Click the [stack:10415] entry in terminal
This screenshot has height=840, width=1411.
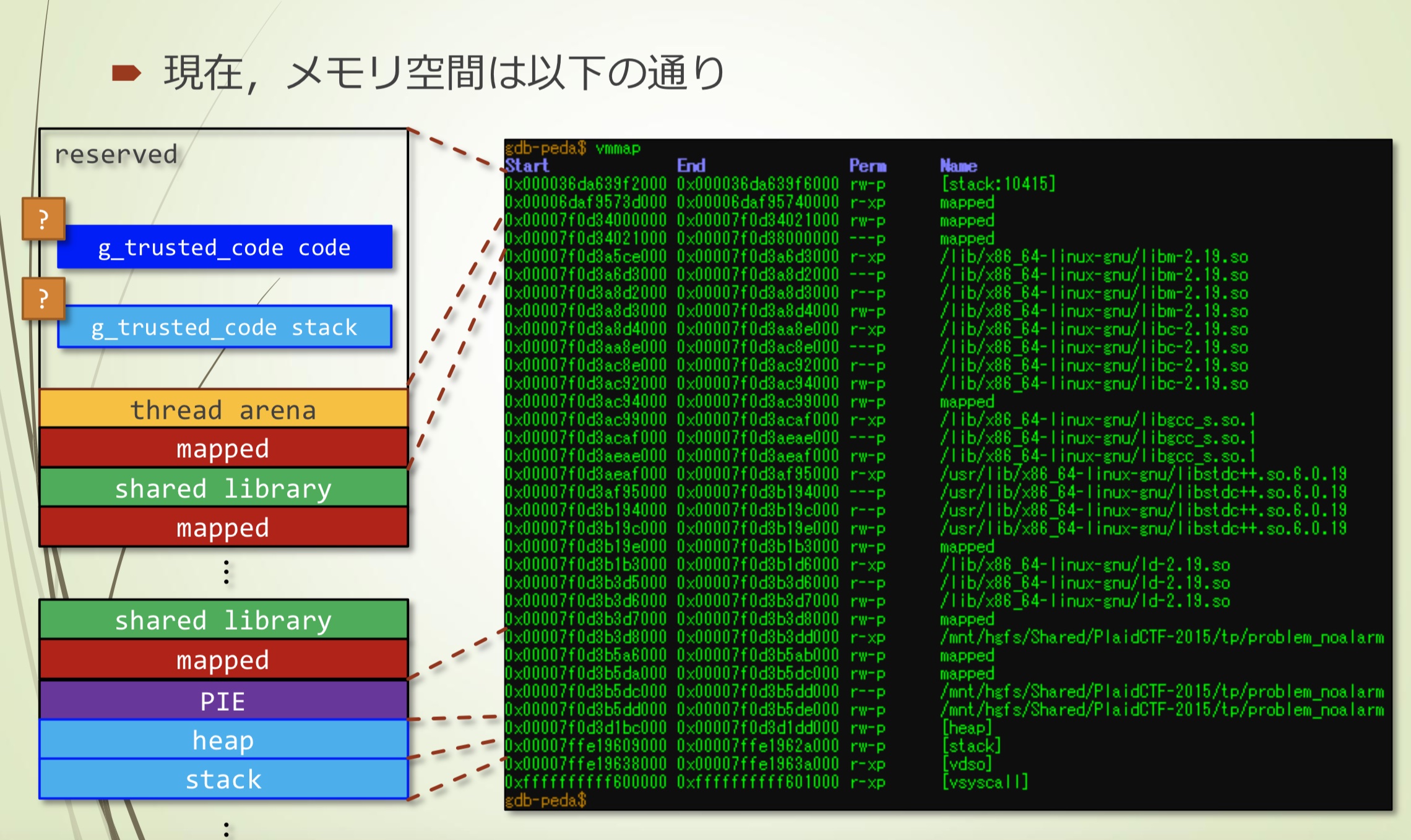click(998, 184)
